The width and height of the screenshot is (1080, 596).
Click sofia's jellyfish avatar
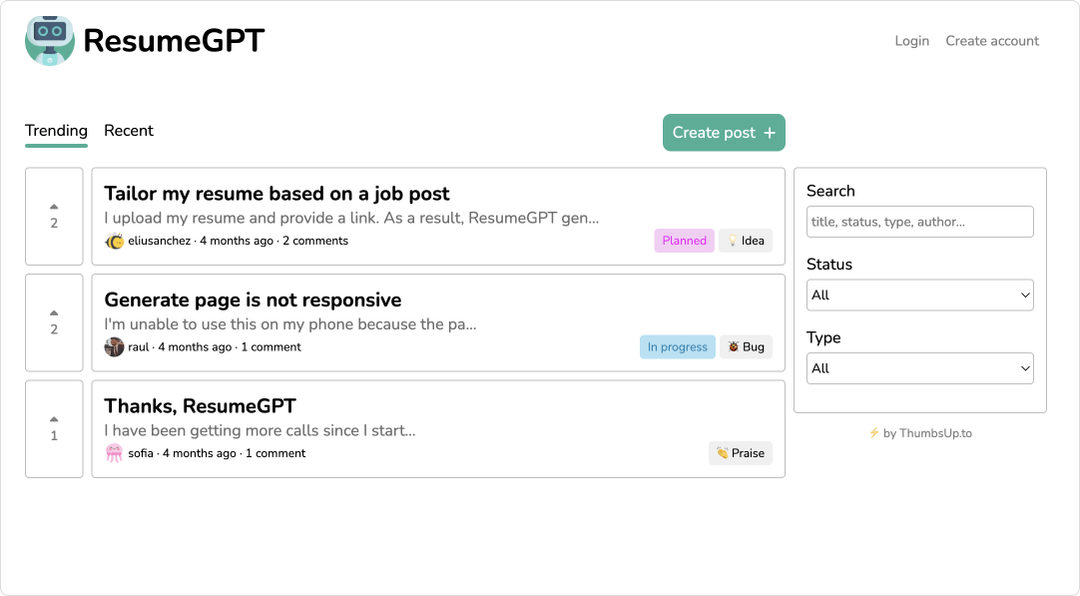(114, 453)
